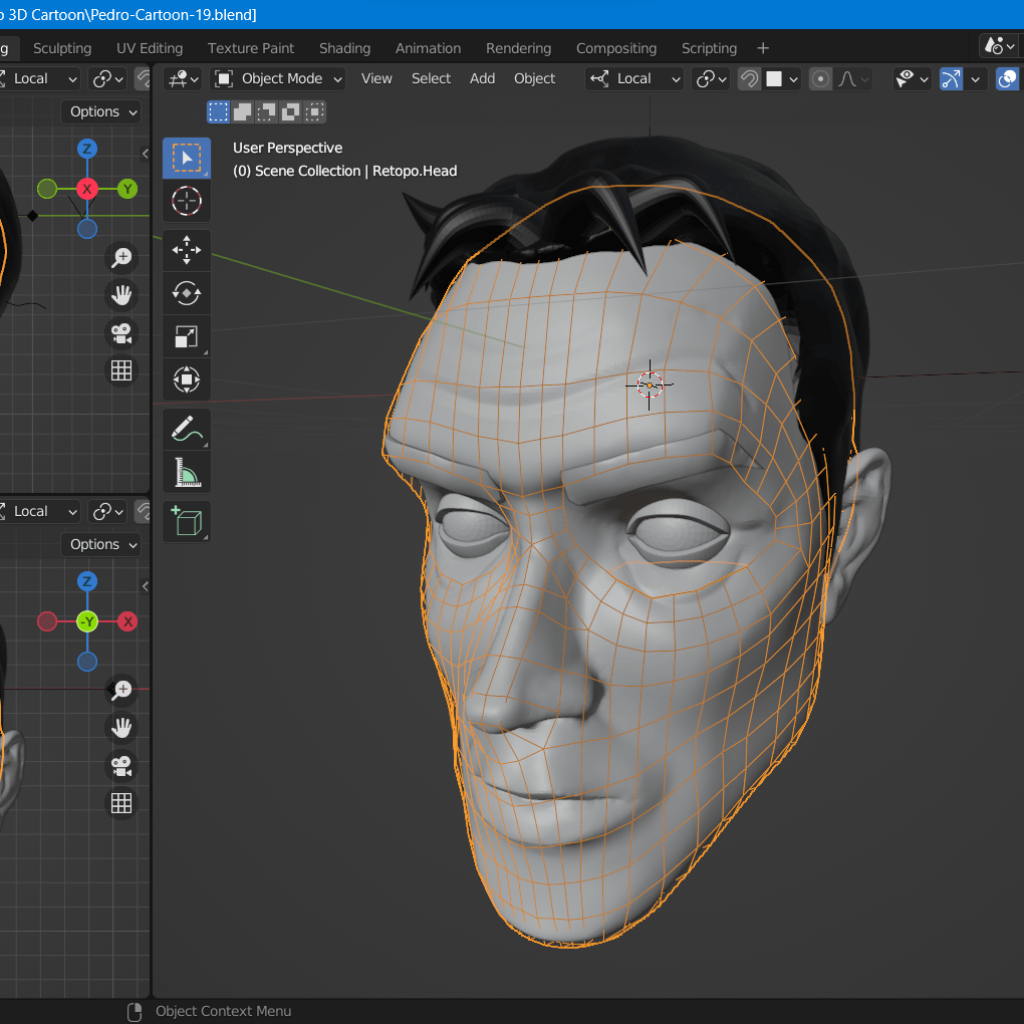Image resolution: width=1024 pixels, height=1024 pixels.
Task: Set selection mode to New (first icon)
Action: pyautogui.click(x=218, y=112)
